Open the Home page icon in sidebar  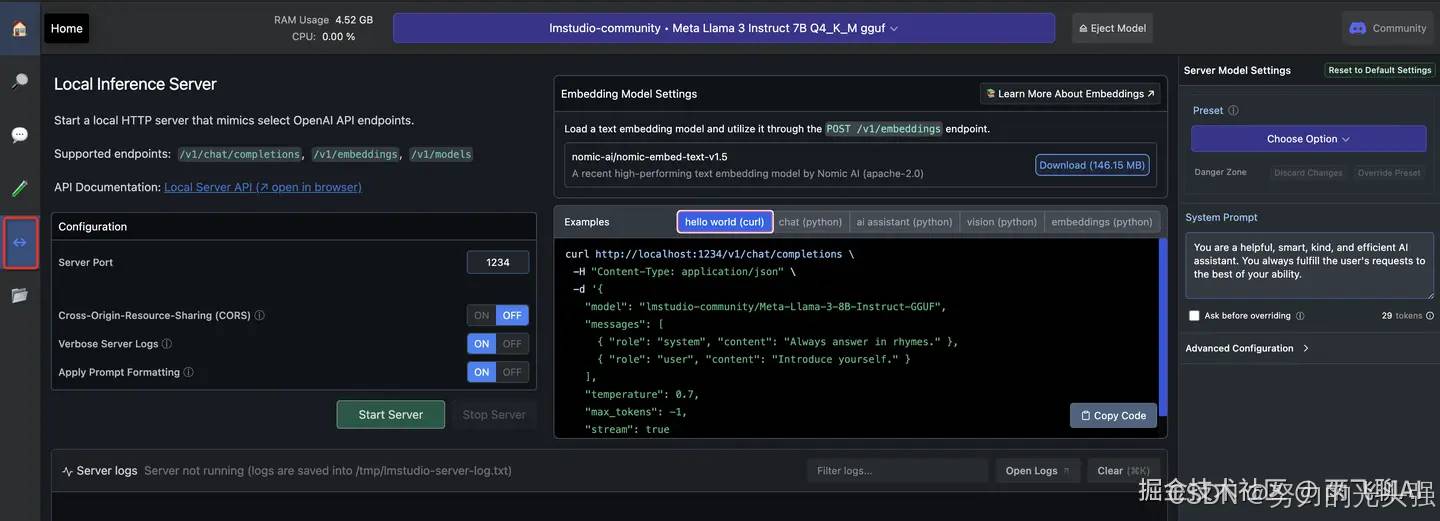click(x=19, y=28)
